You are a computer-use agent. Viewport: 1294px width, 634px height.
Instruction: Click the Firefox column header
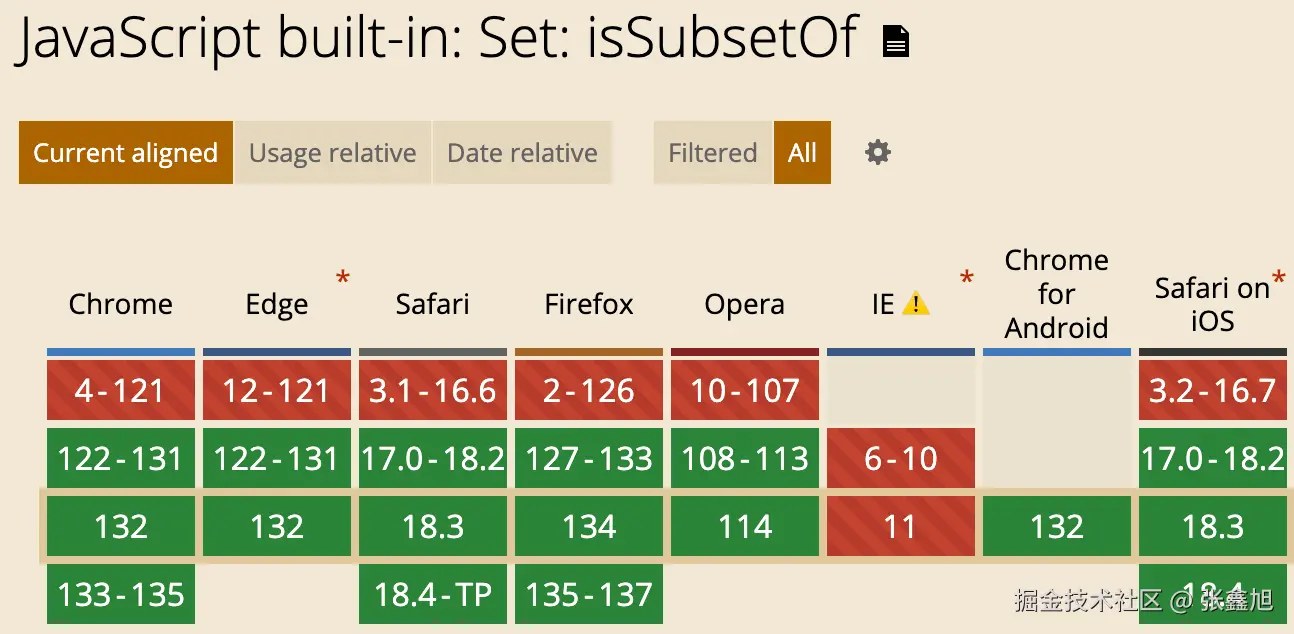click(589, 304)
